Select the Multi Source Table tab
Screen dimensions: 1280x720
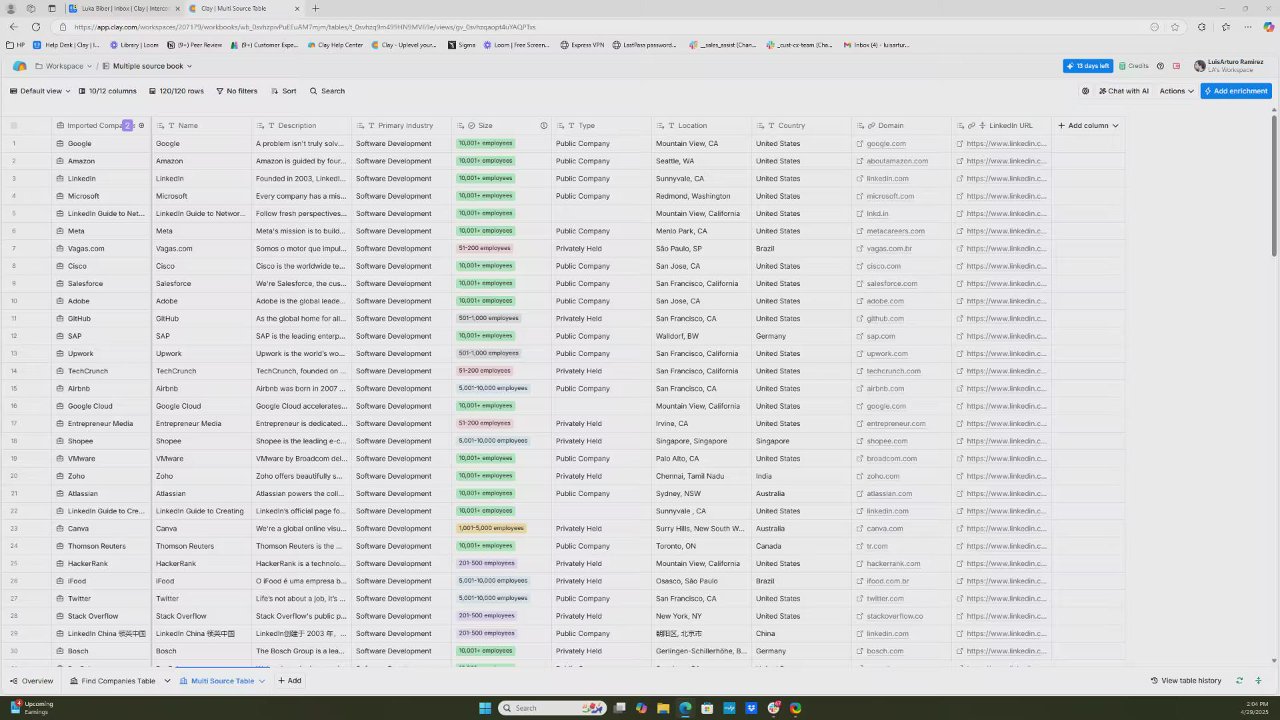pos(217,681)
